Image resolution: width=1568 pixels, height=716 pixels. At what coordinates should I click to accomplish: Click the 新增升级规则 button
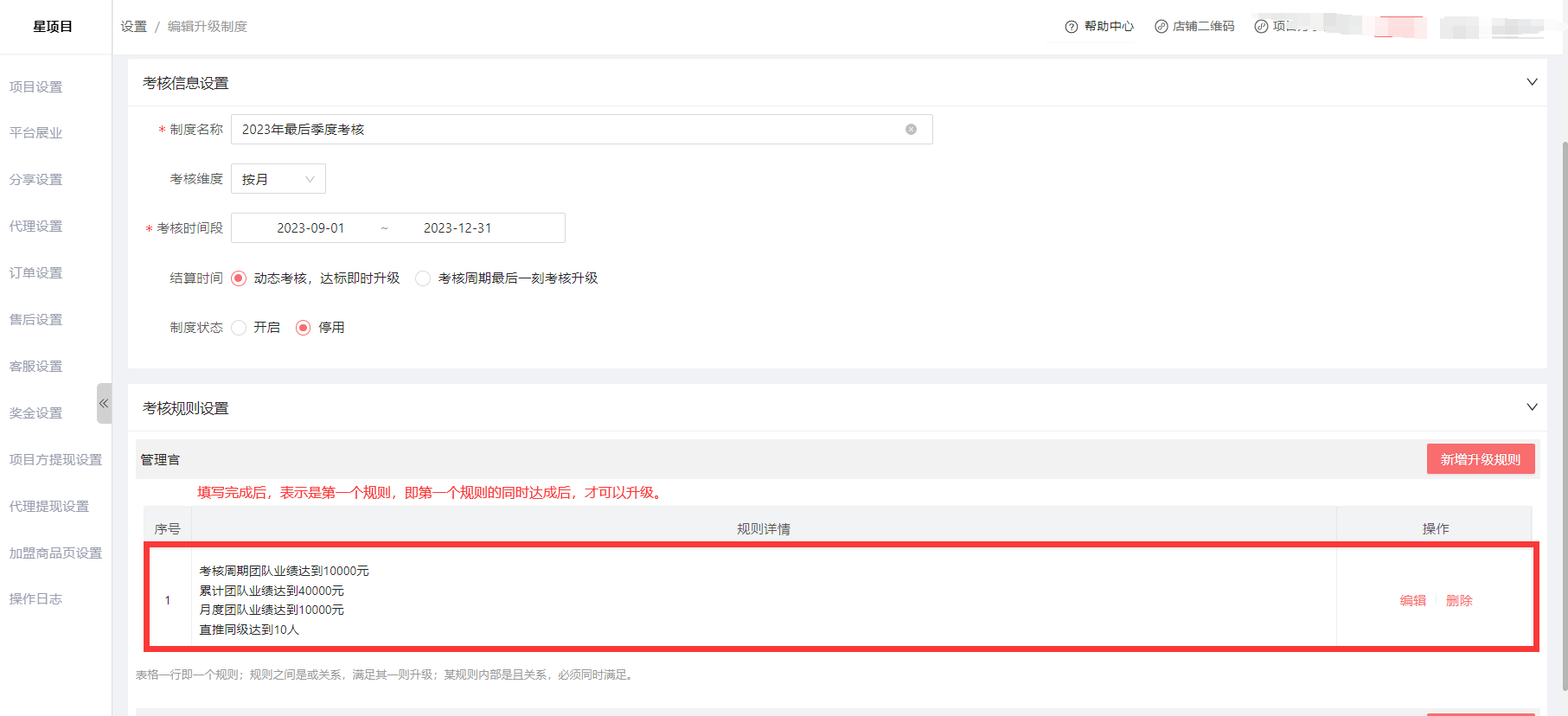(1480, 459)
